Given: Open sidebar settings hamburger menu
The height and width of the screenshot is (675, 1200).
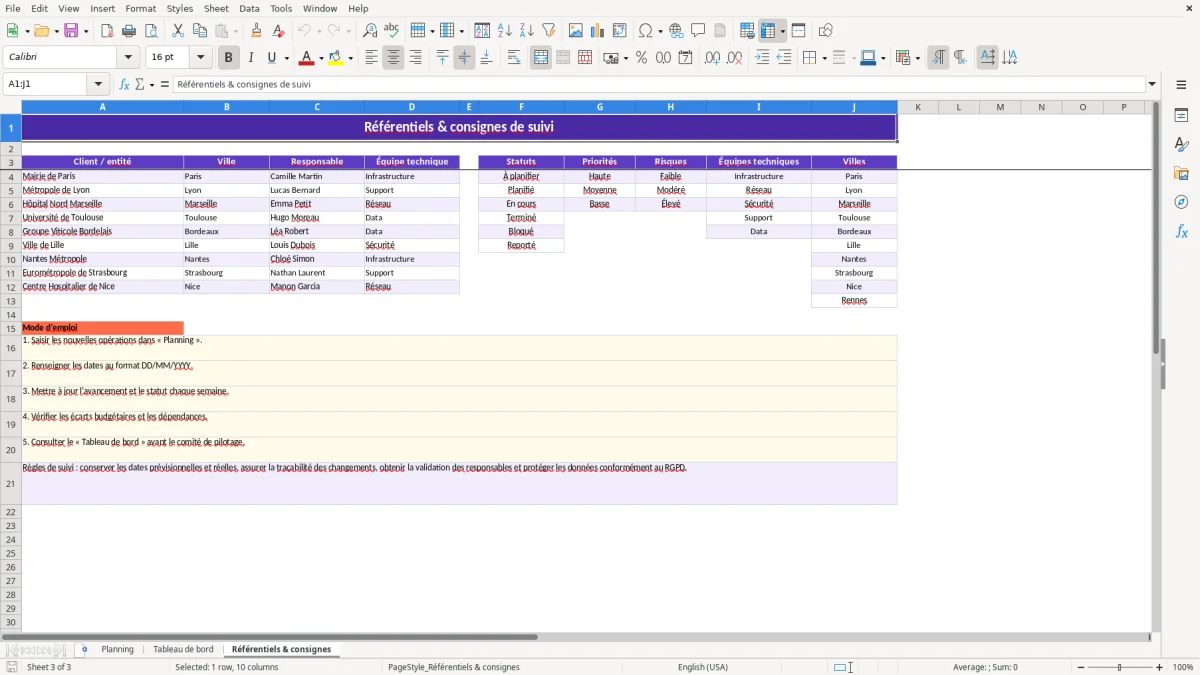Looking at the screenshot, I should (1181, 84).
